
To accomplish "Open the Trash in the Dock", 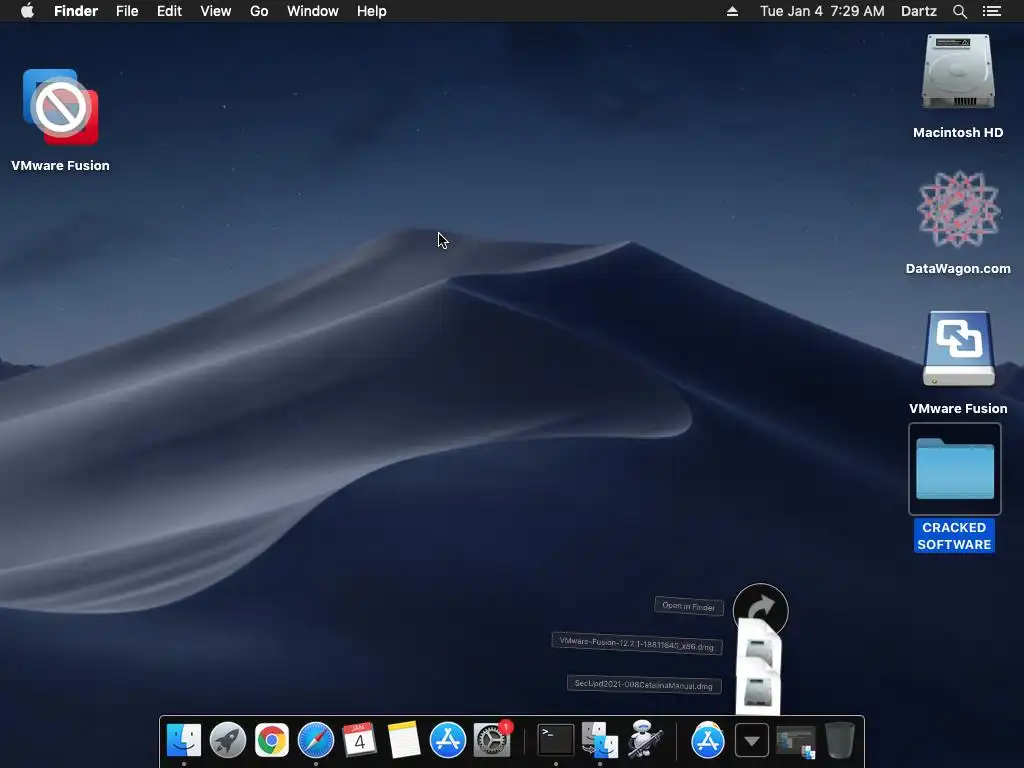I will (x=840, y=740).
